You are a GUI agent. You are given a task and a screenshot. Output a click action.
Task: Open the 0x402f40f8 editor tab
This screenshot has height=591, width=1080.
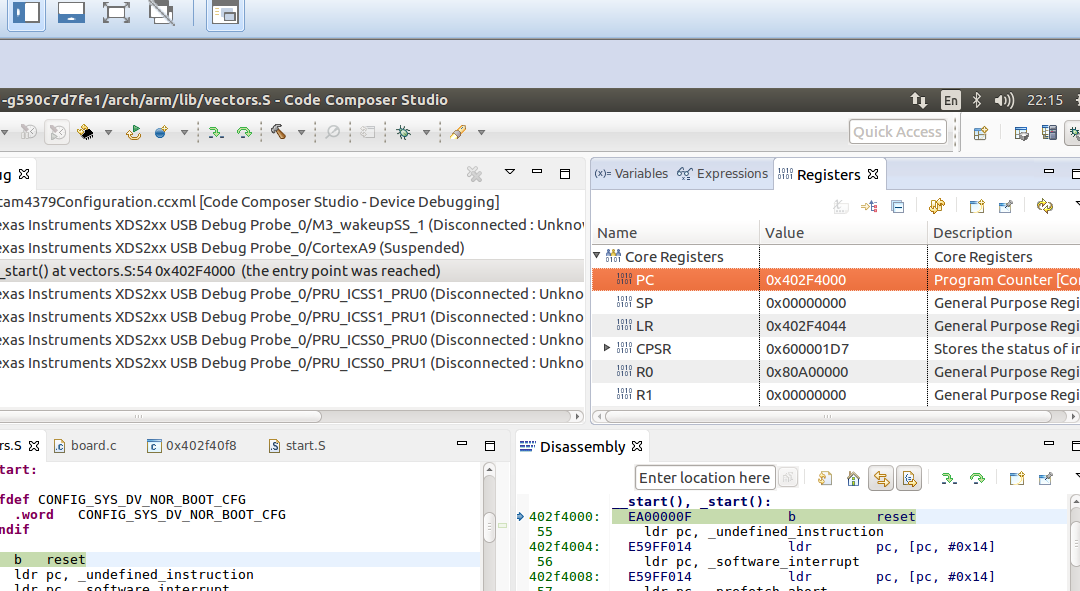pos(192,446)
